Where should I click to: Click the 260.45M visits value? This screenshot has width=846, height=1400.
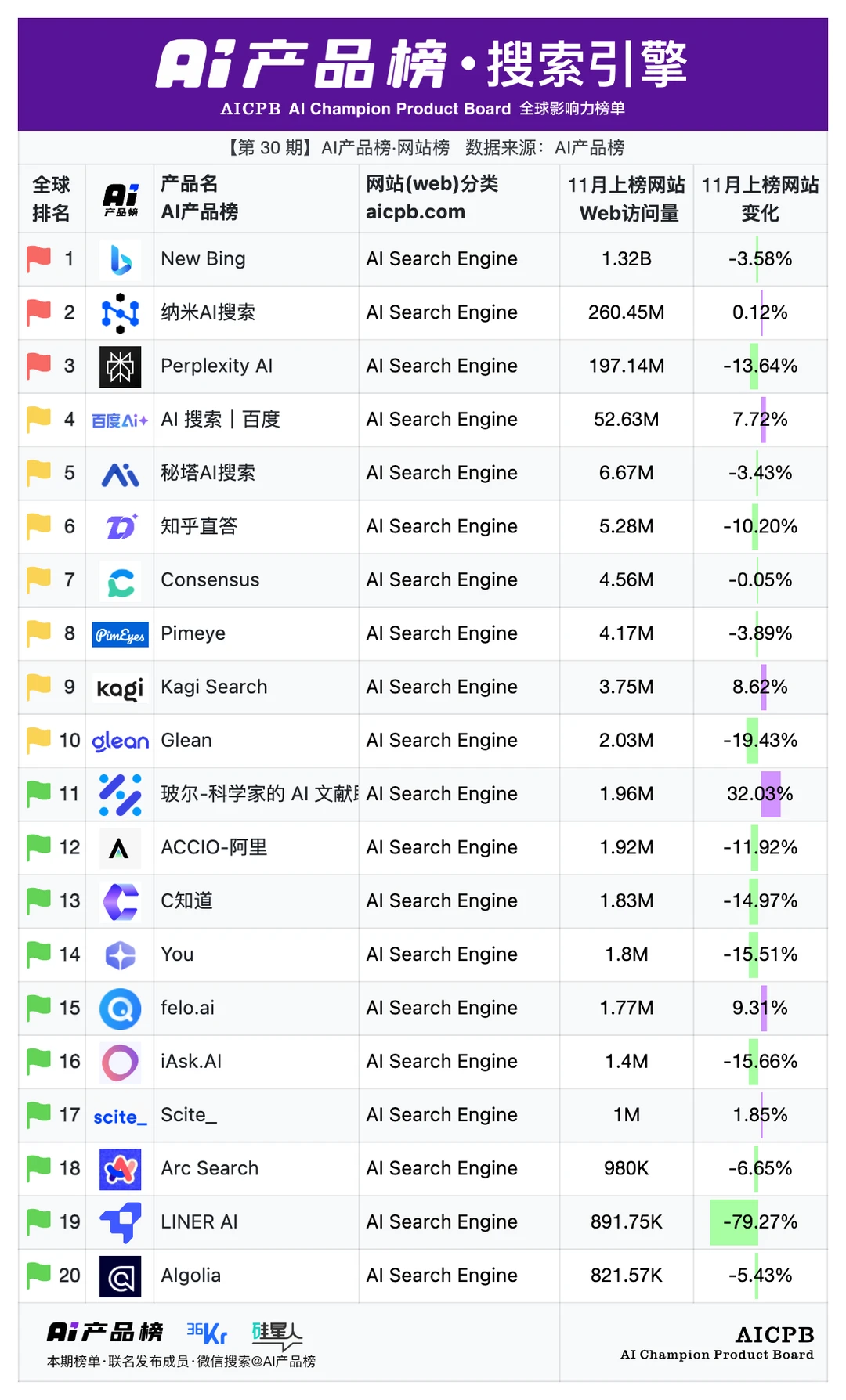(x=627, y=312)
